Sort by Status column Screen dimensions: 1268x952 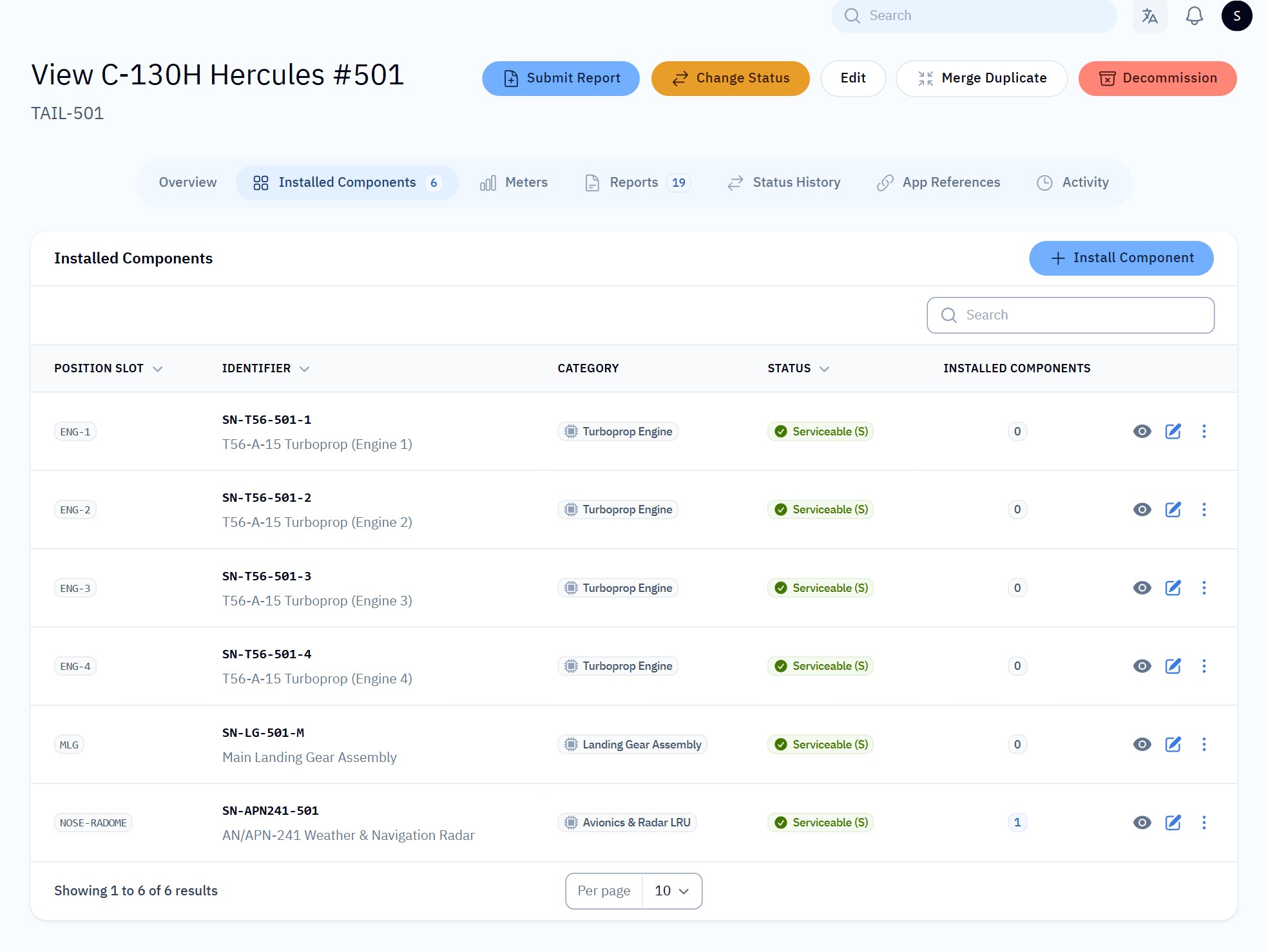point(798,368)
